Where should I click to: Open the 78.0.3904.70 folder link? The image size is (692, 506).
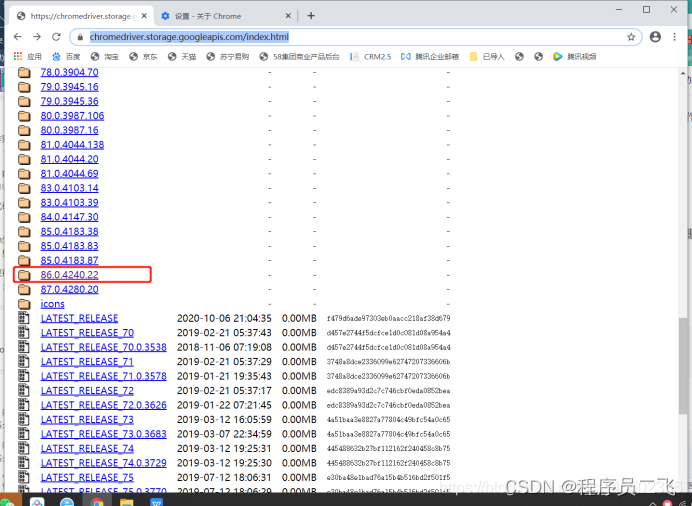pyautogui.click(x=69, y=72)
